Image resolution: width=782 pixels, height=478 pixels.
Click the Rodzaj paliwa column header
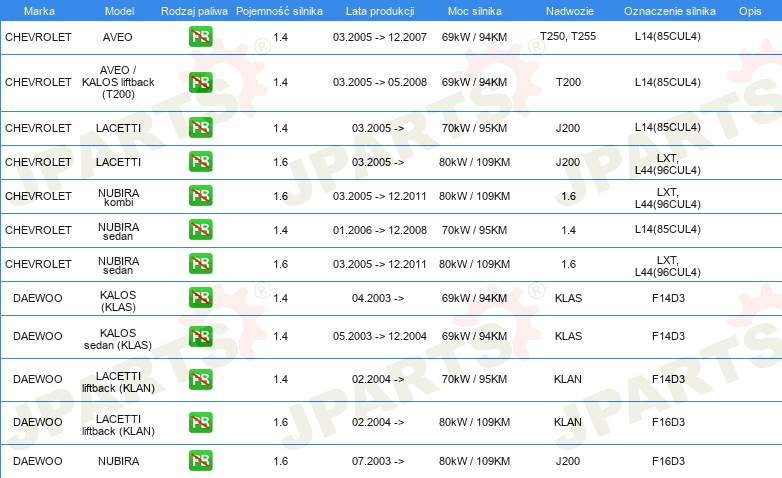pyautogui.click(x=194, y=11)
